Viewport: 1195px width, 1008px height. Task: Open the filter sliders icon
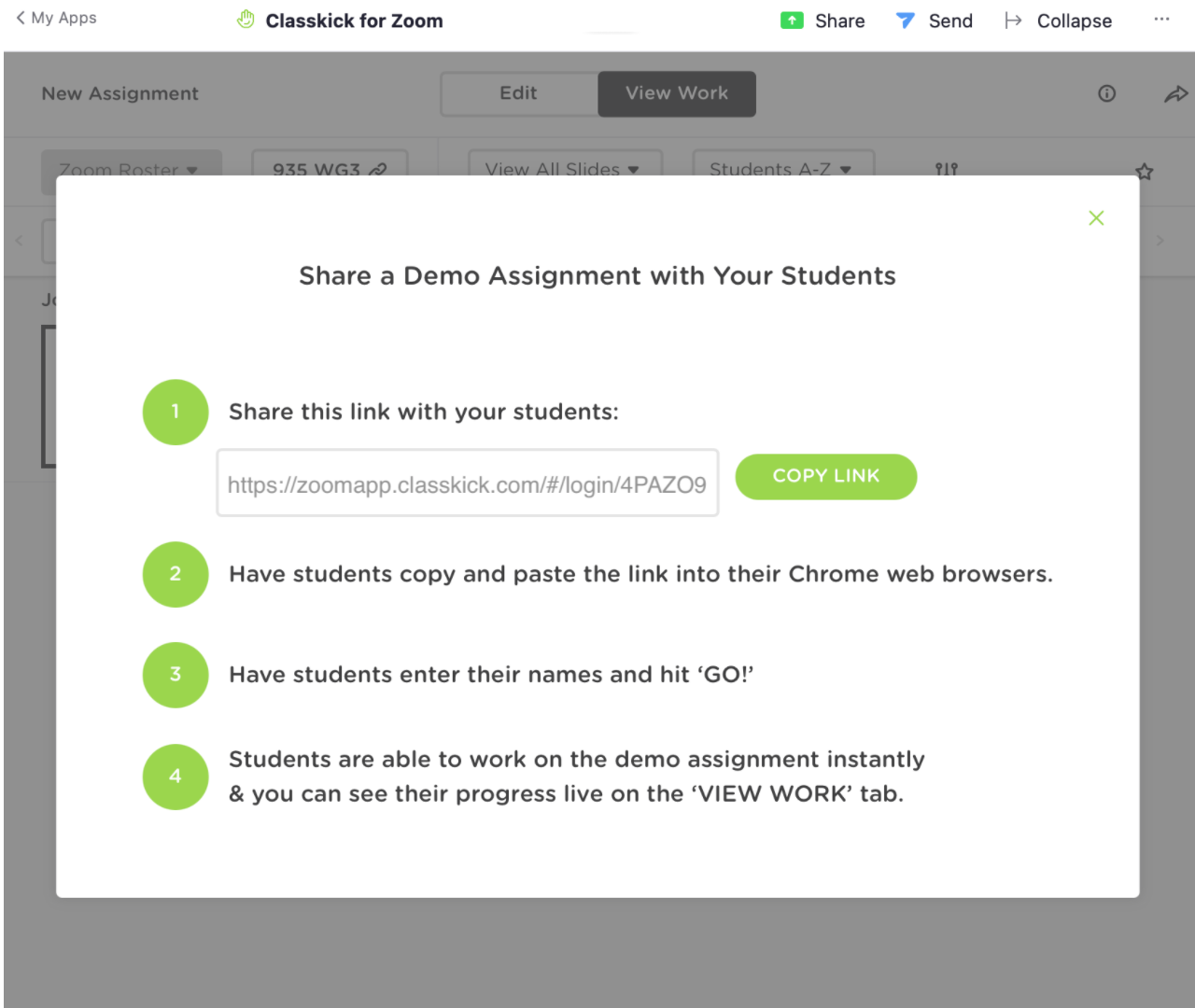point(946,169)
